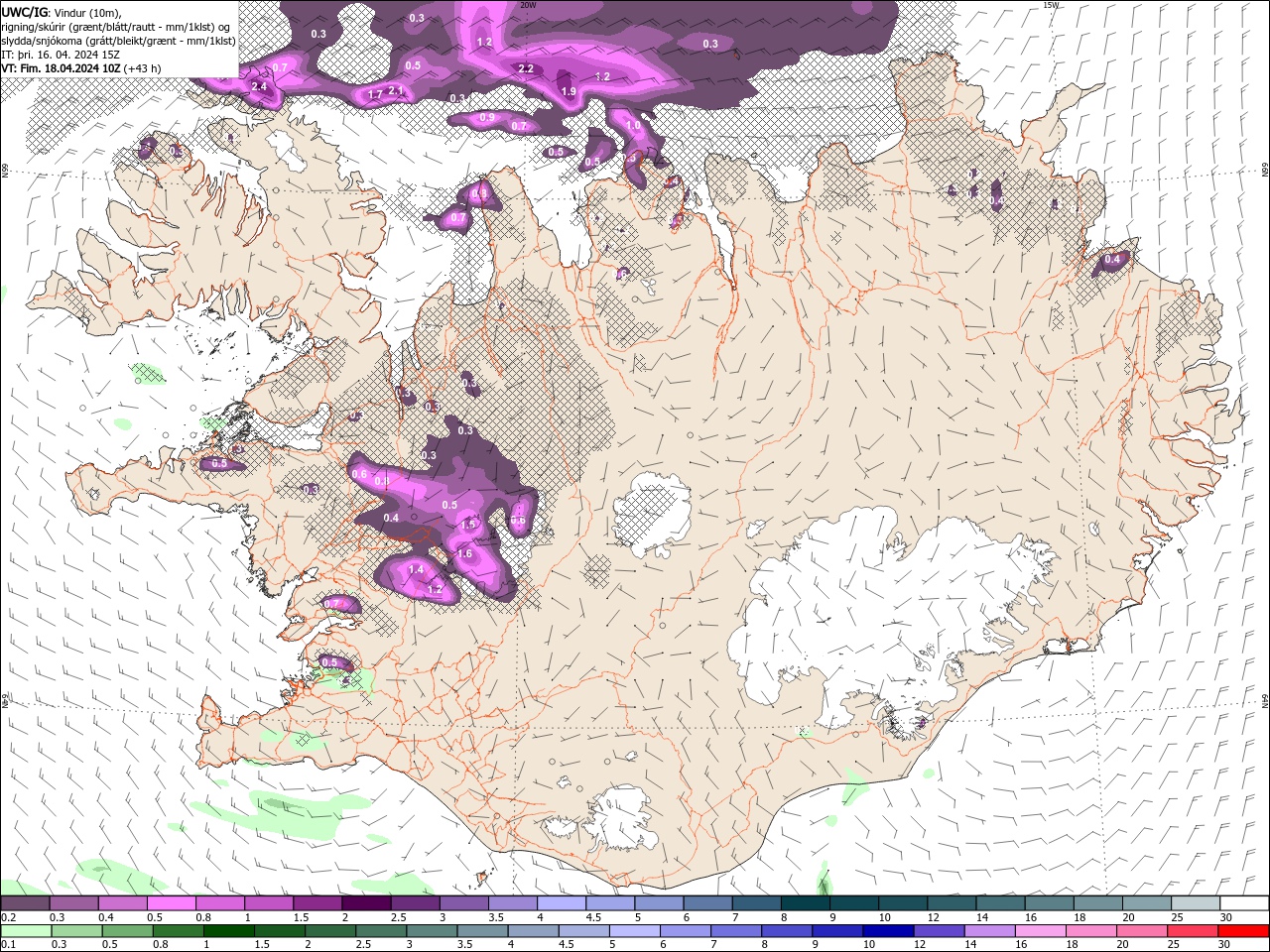This screenshot has height=952, width=1270.
Task: Click the '15W' longitude label
Action: (x=1051, y=5)
